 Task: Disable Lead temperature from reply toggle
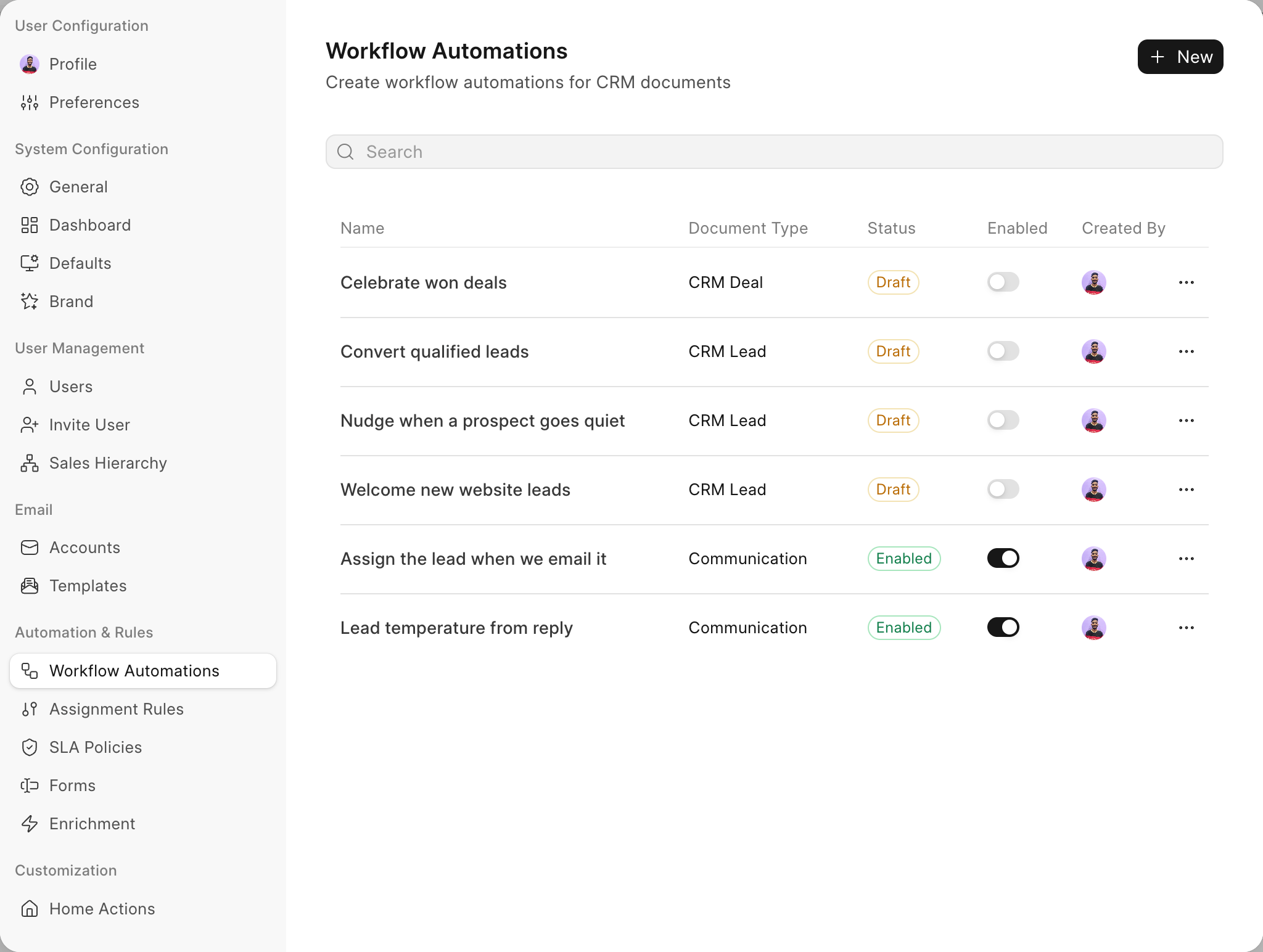pos(1003,628)
